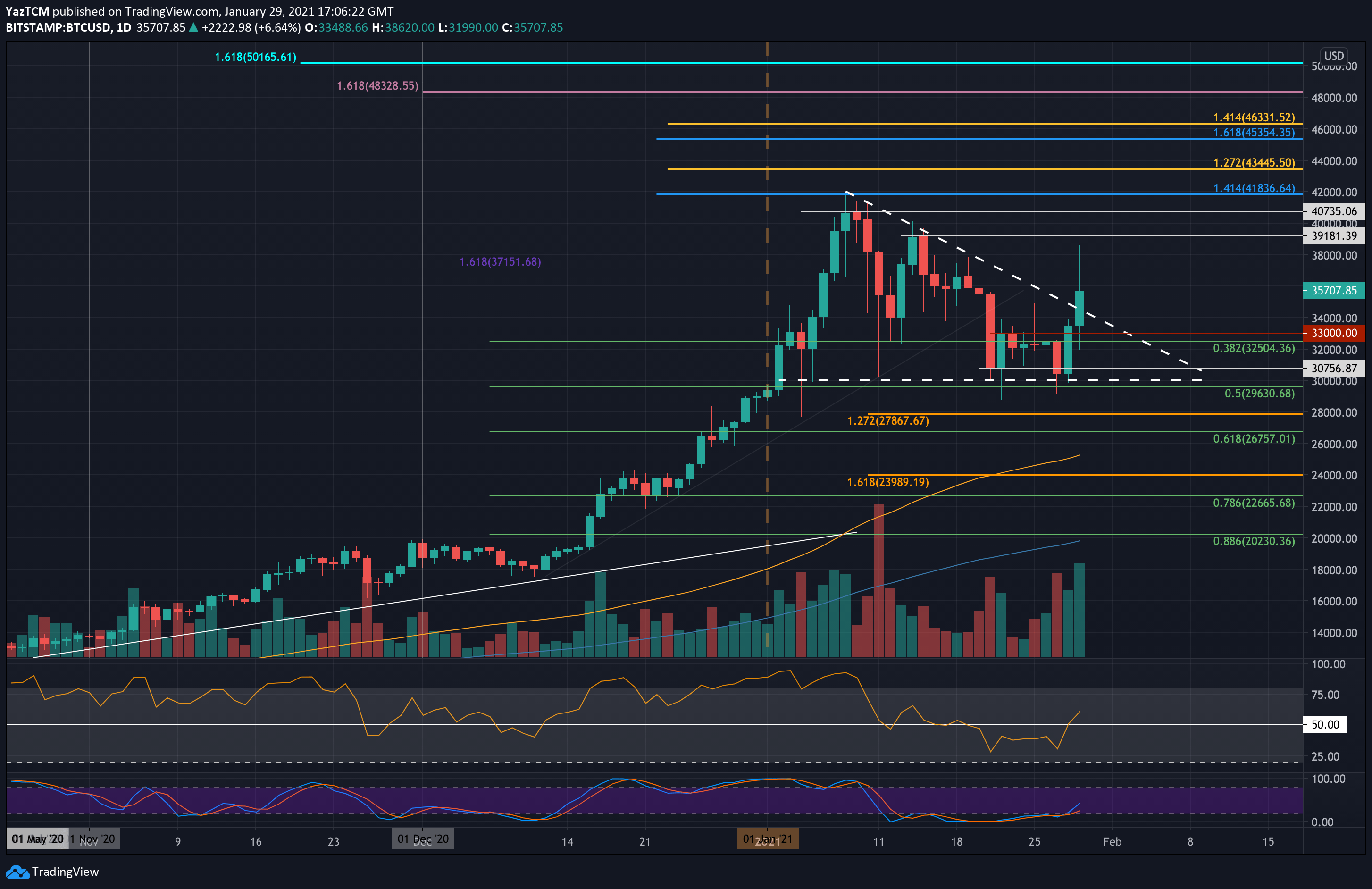Click the 1.414(41836.64) Fibonacci label
The image size is (1372, 889).
1254,189
